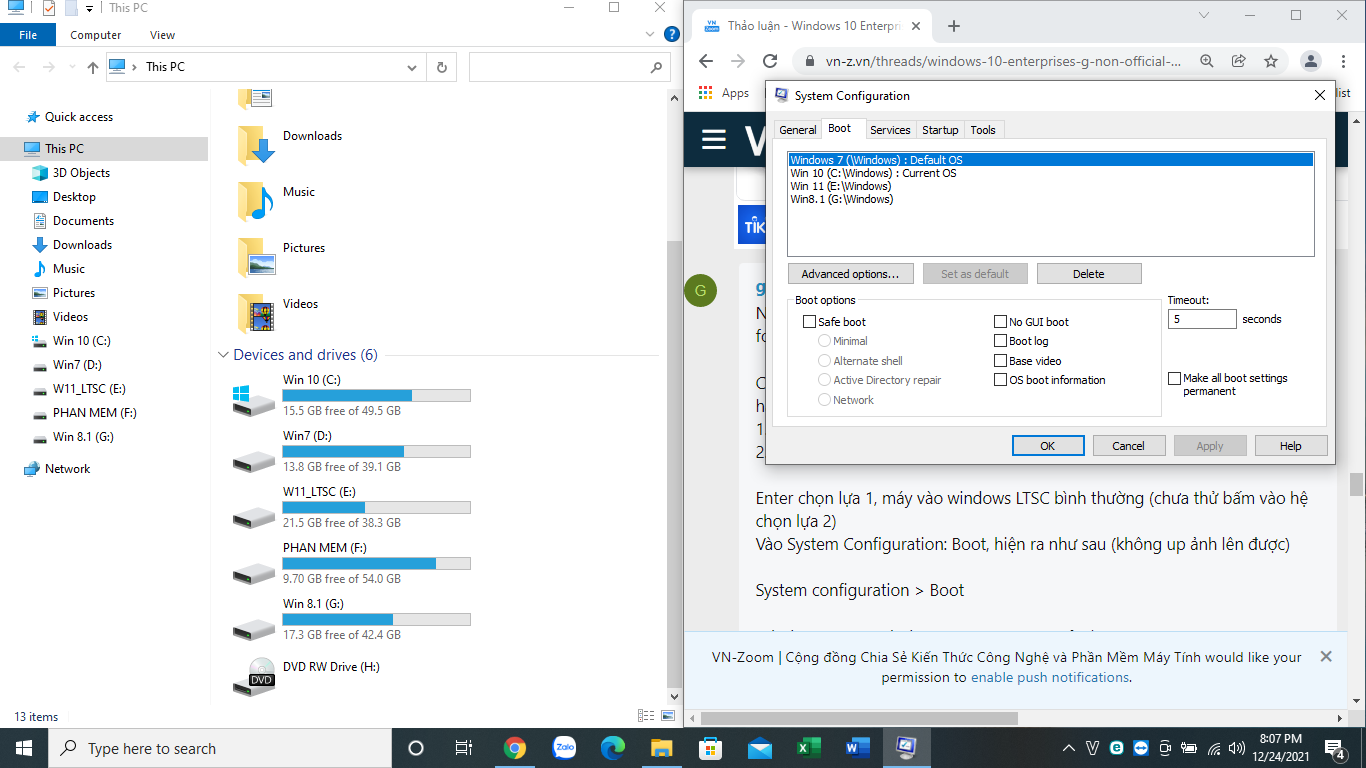This screenshot has width=1366, height=768.
Task: Collapse Devices and drives section
Action: [222, 355]
